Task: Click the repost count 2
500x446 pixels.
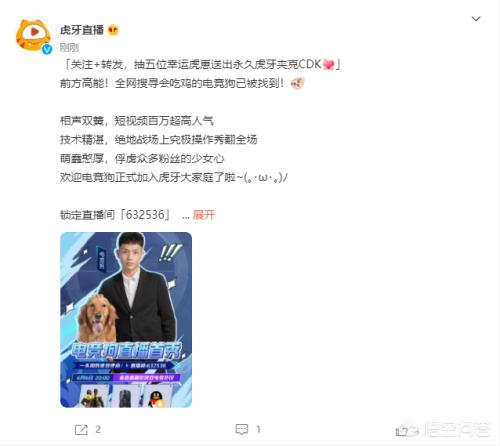Action: pyautogui.click(x=98, y=429)
